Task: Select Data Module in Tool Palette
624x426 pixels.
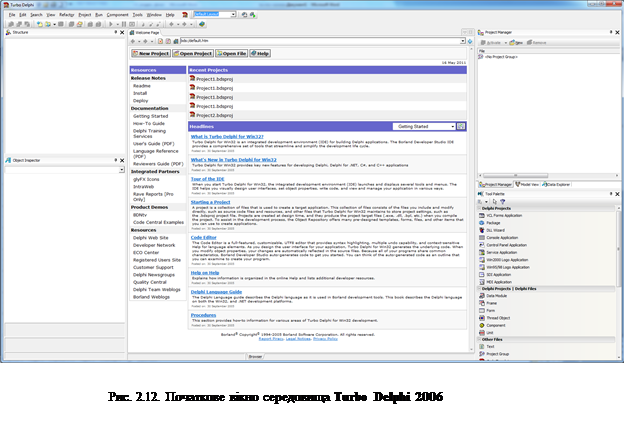Action: (493, 296)
